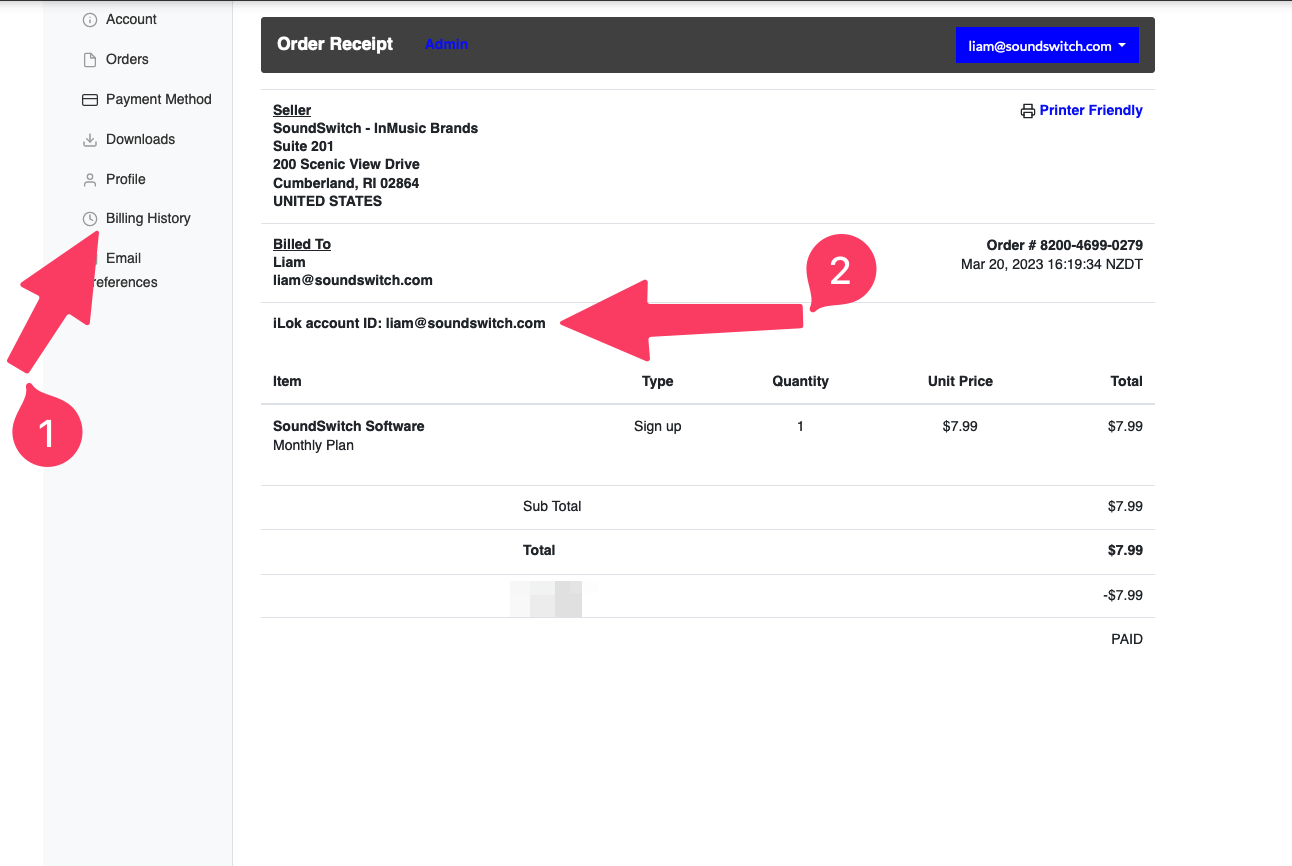
Task: Click the iLok account ID line
Action: click(x=409, y=323)
